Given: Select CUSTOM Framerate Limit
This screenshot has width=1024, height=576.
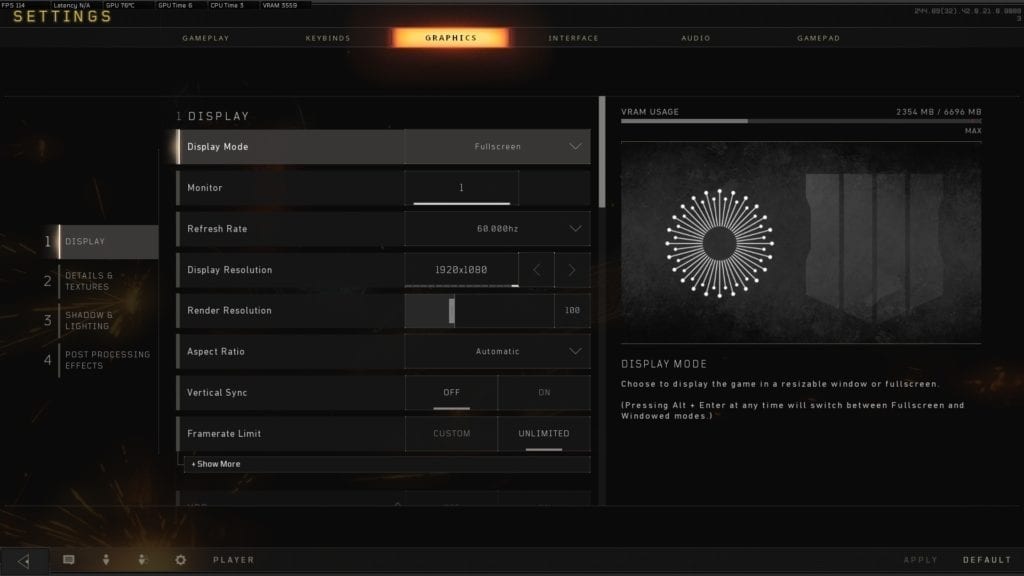Looking at the screenshot, I should (x=451, y=434).
